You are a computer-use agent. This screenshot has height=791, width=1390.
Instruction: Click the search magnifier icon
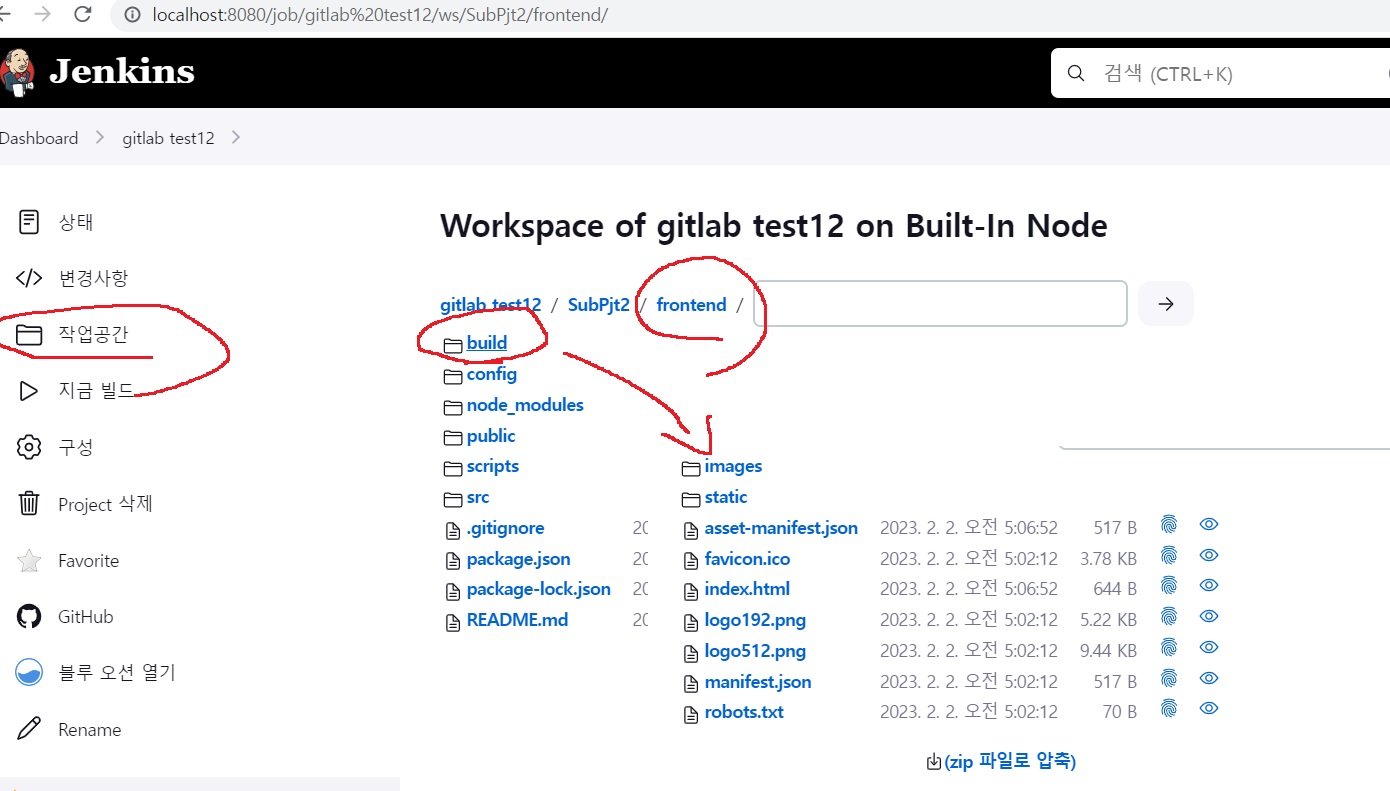(x=1076, y=73)
